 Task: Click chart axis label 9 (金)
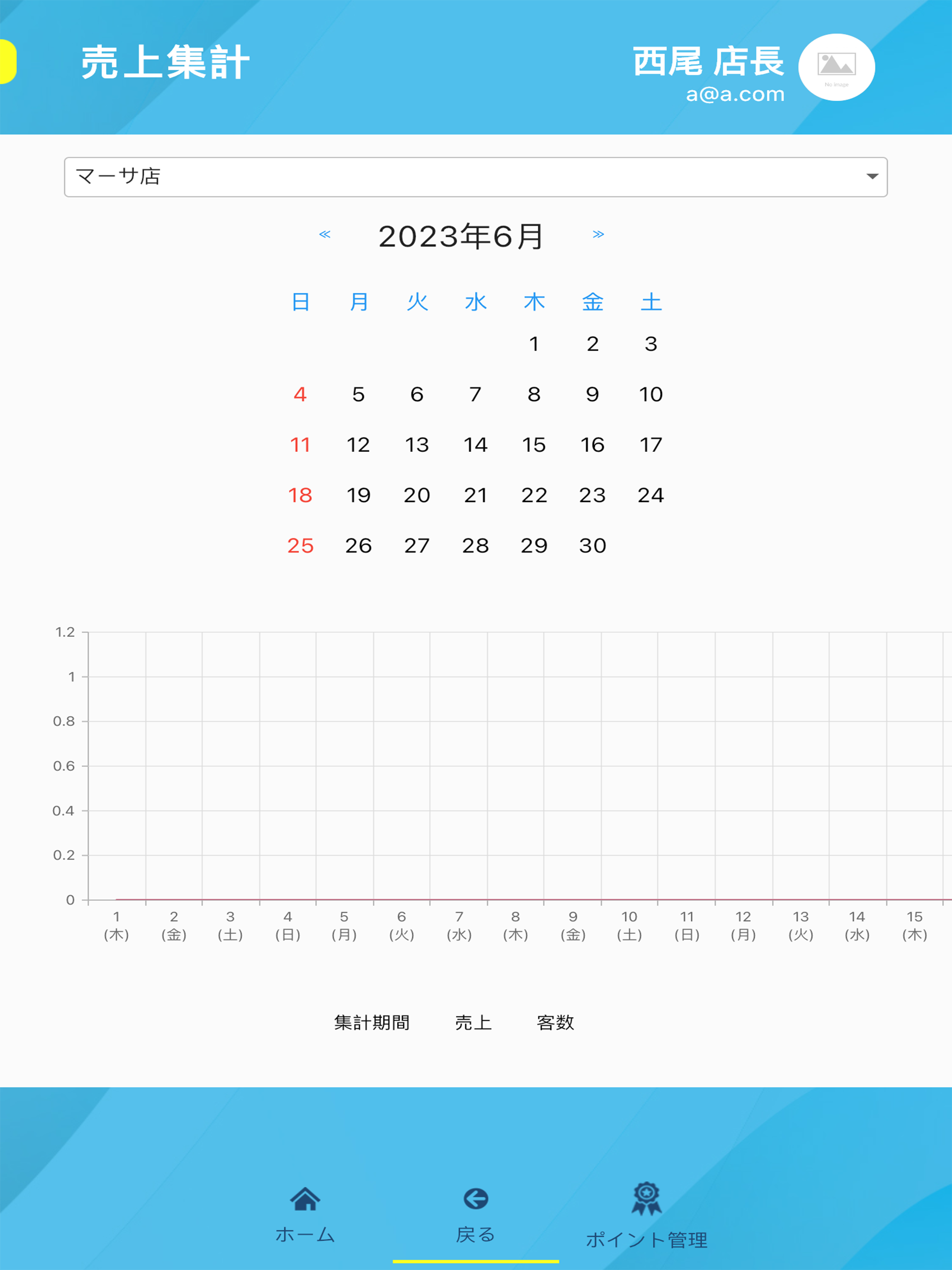573,926
